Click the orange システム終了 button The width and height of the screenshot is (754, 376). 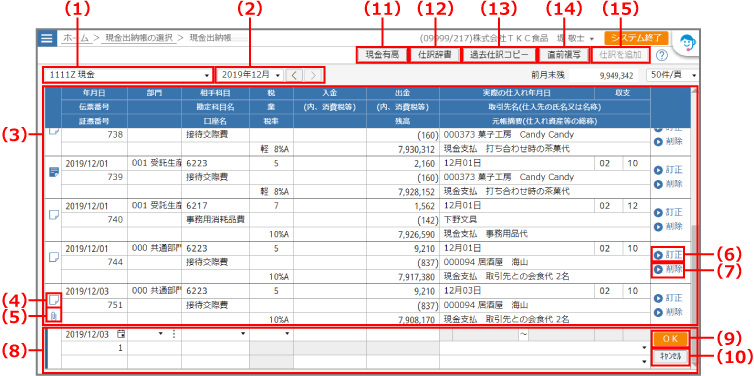coord(636,38)
